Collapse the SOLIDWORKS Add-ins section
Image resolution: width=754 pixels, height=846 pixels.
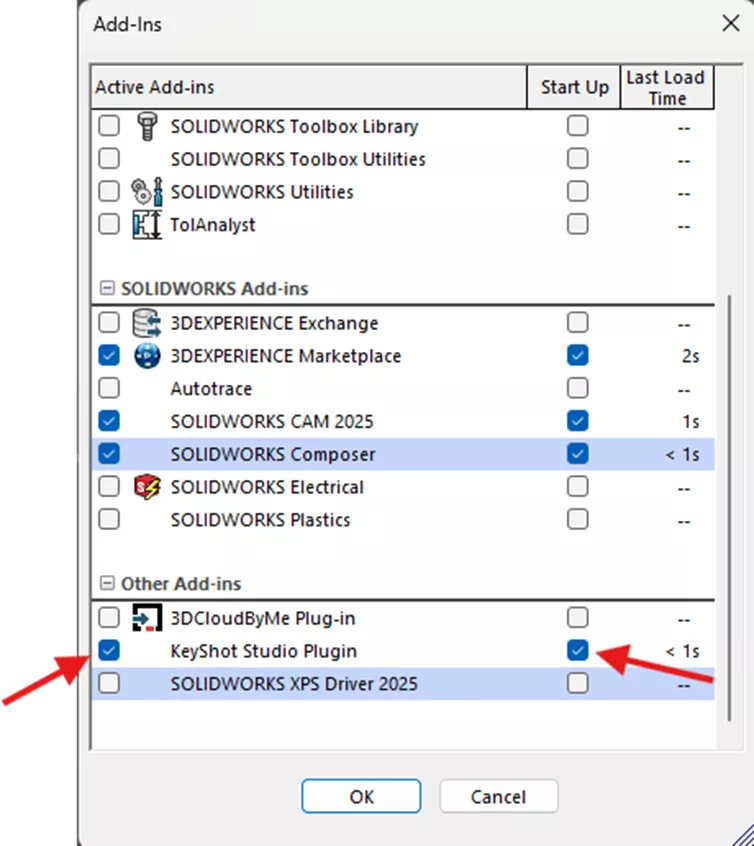pos(107,288)
